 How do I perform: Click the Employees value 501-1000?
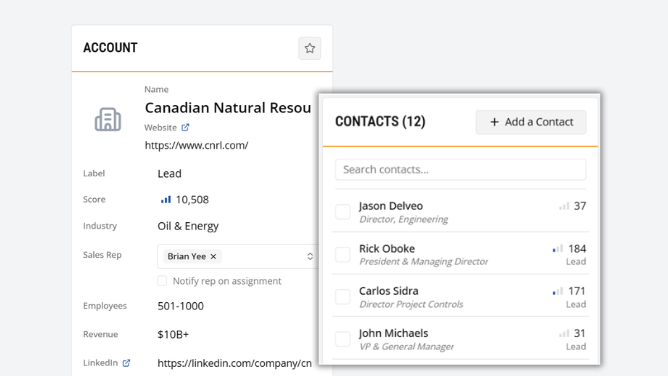tap(181, 306)
